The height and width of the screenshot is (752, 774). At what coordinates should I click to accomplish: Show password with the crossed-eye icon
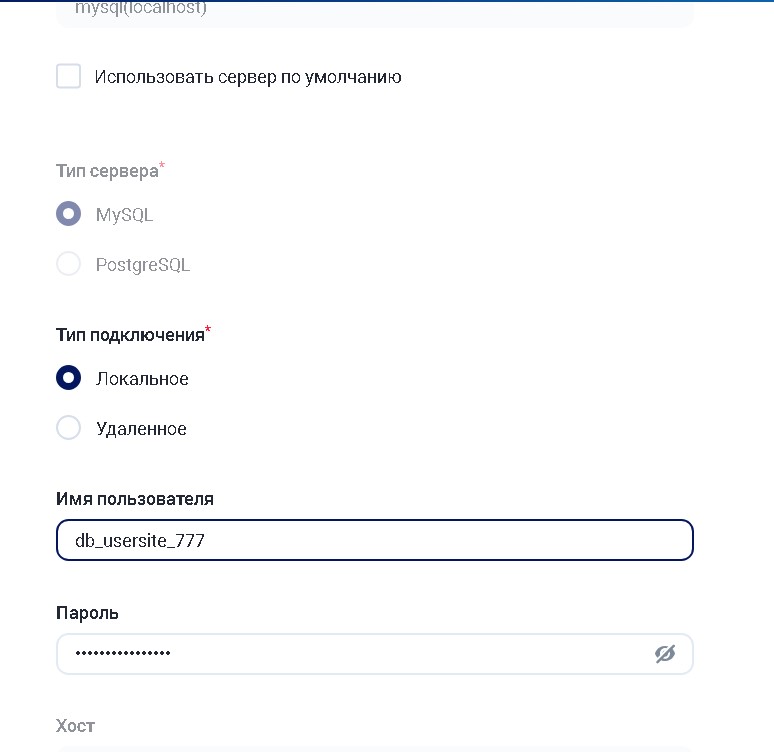665,654
